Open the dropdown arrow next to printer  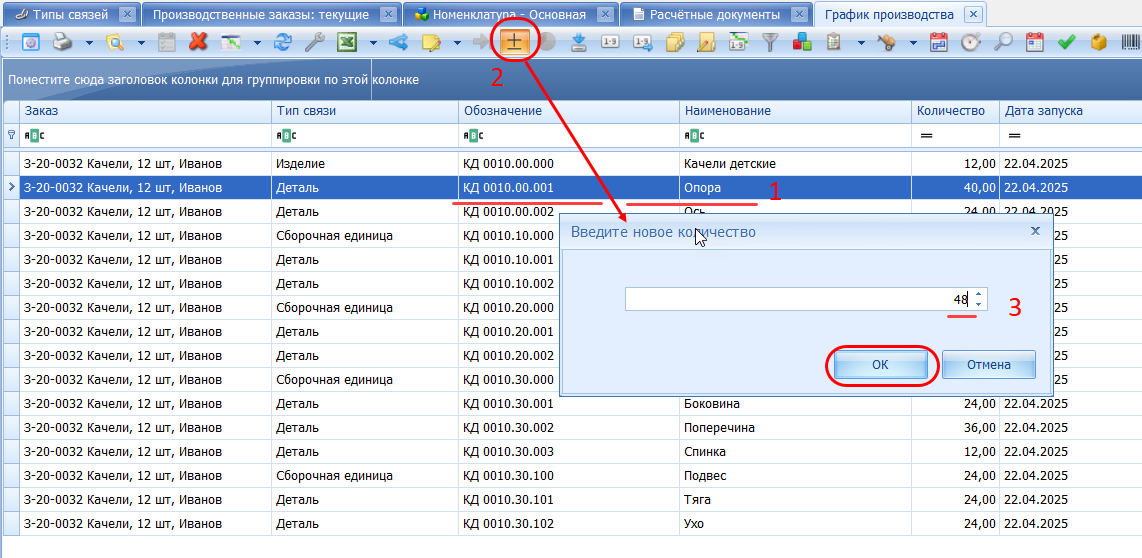pos(88,43)
